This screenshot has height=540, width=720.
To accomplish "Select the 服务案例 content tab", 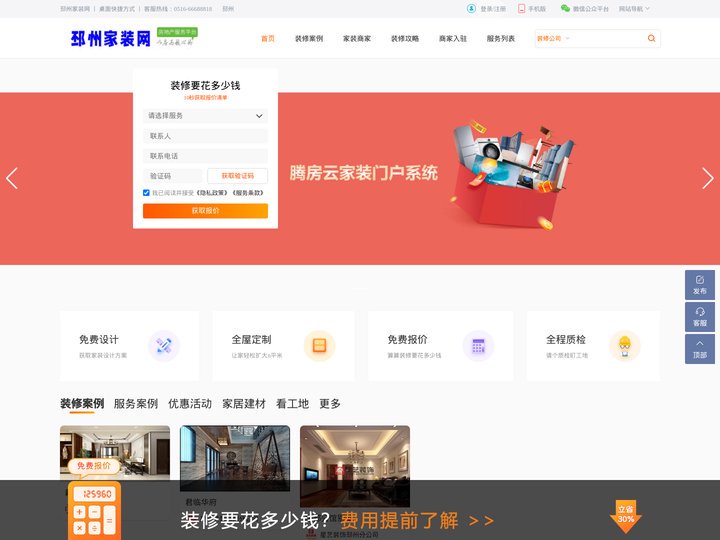I will [x=136, y=404].
